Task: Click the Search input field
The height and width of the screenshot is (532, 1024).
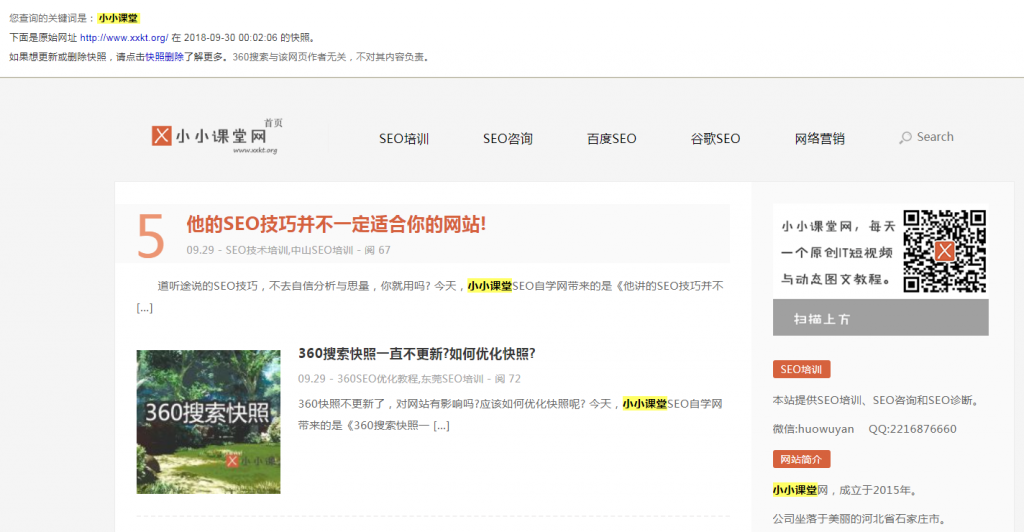Action: 935,137
